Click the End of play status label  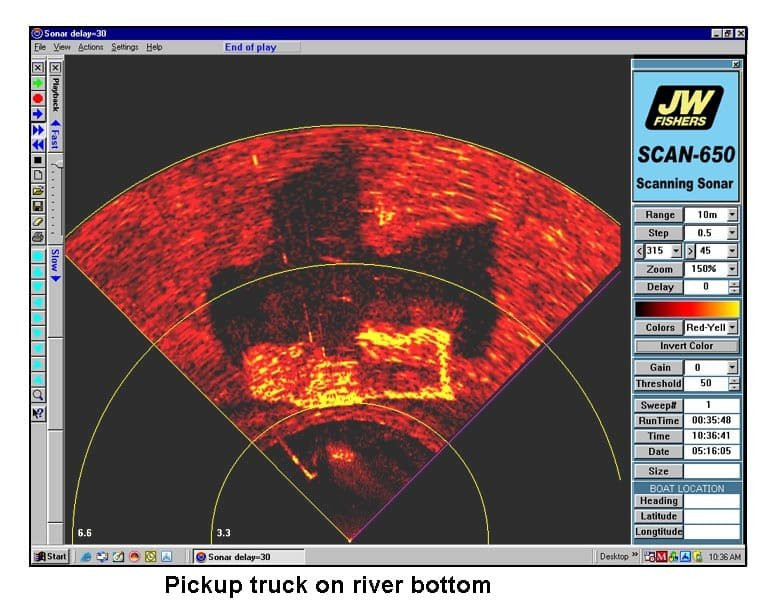(251, 47)
